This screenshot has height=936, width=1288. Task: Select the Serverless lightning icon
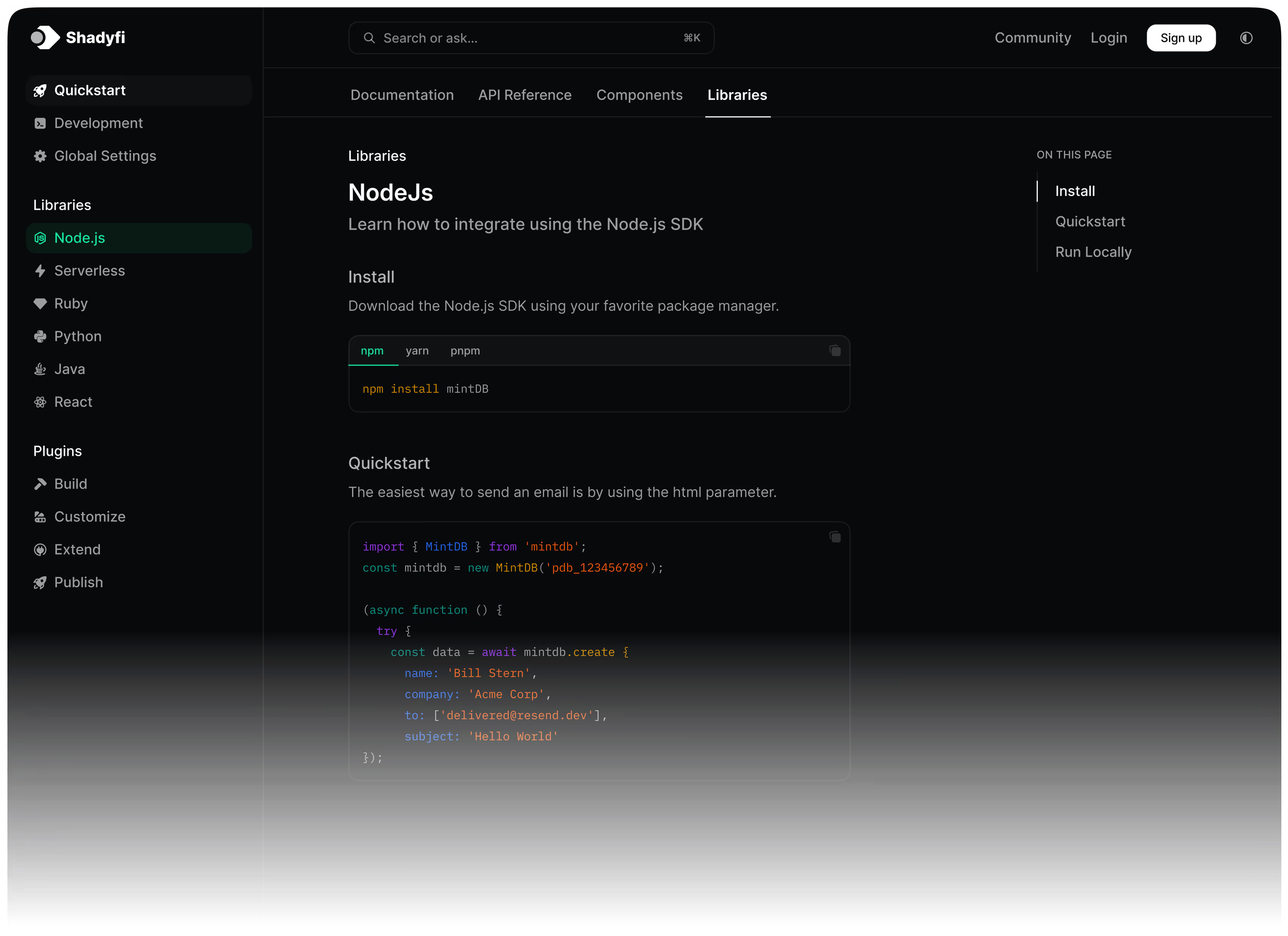[40, 271]
